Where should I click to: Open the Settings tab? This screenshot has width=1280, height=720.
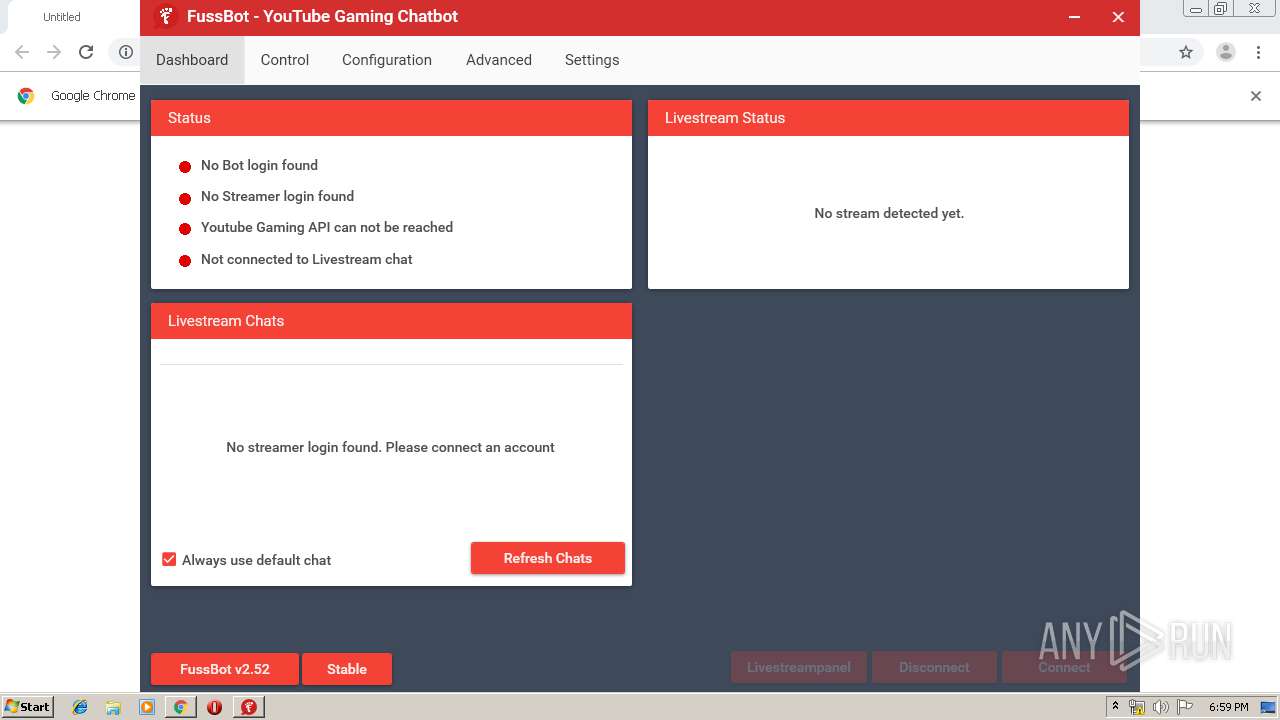(x=592, y=60)
